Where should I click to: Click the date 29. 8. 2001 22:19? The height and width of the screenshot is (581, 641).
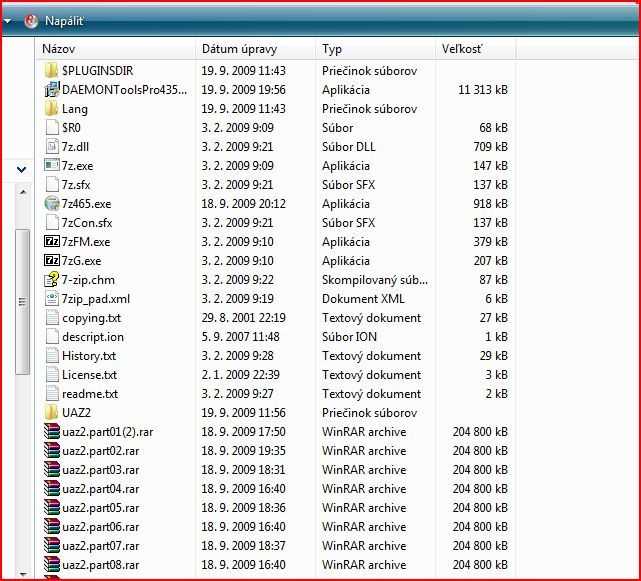click(x=244, y=318)
